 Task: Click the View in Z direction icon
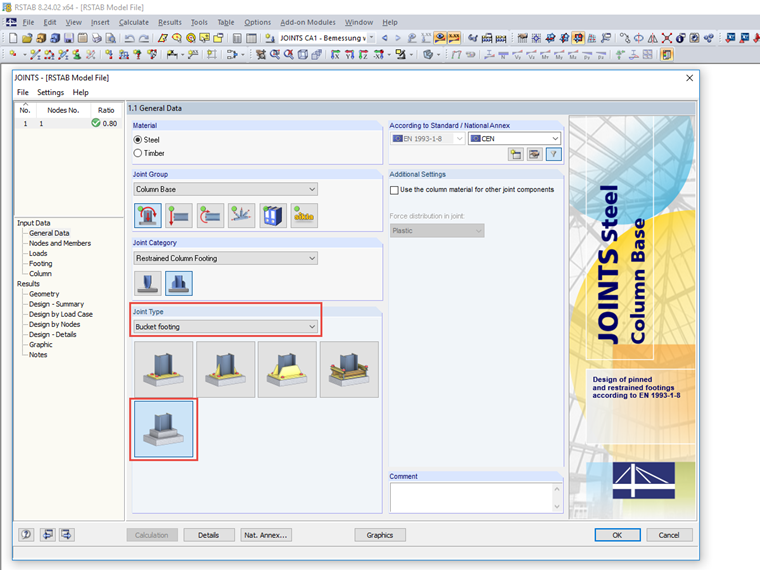coord(364,55)
